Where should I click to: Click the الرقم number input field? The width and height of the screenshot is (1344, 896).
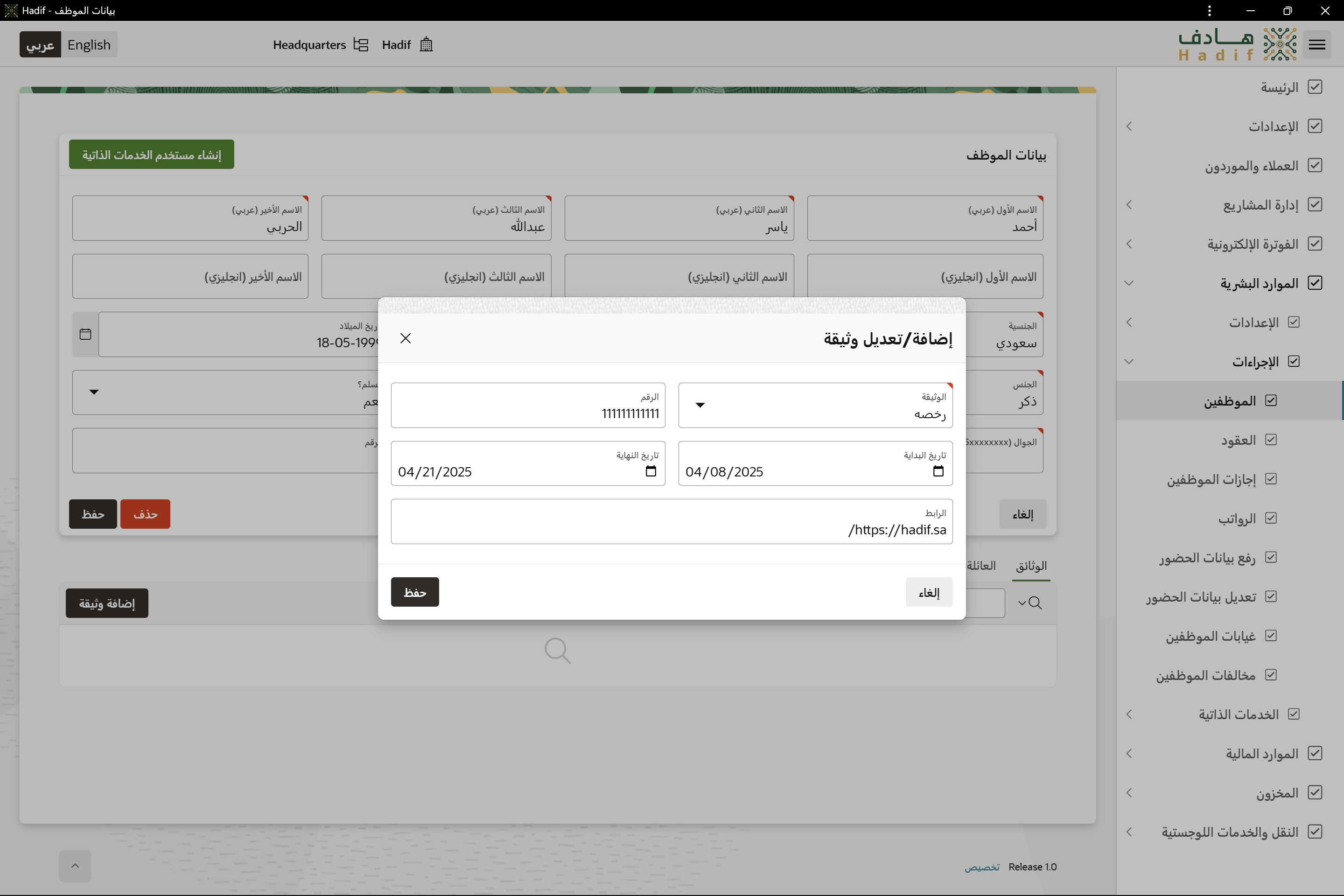pyautogui.click(x=528, y=405)
